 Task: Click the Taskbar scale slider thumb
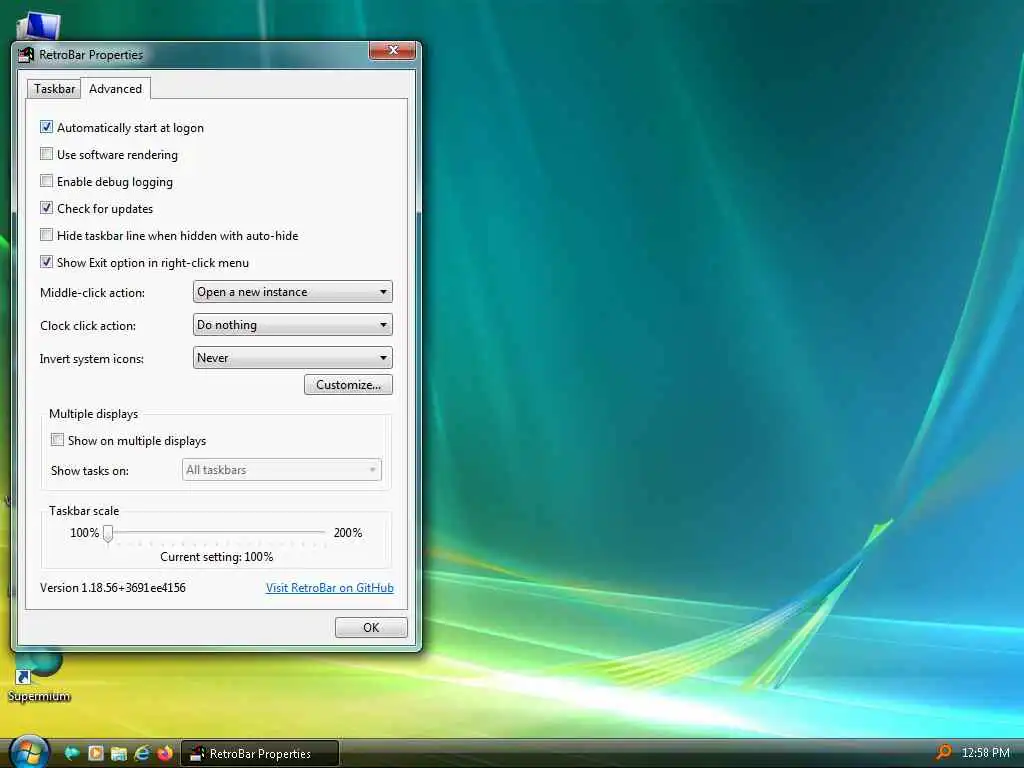click(x=108, y=534)
